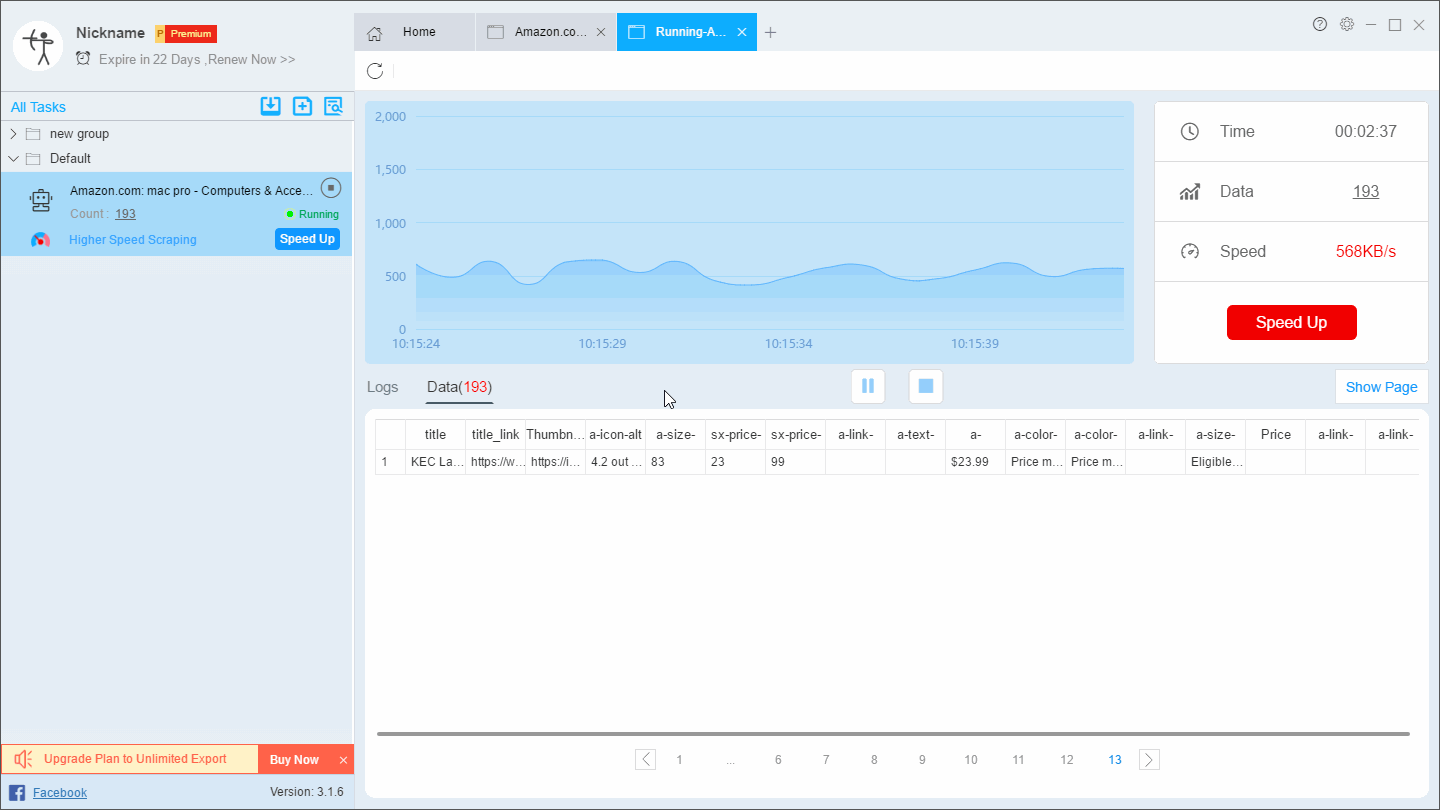Go to the next page with the right arrow
Viewport: 1440px width, 810px height.
[1149, 760]
